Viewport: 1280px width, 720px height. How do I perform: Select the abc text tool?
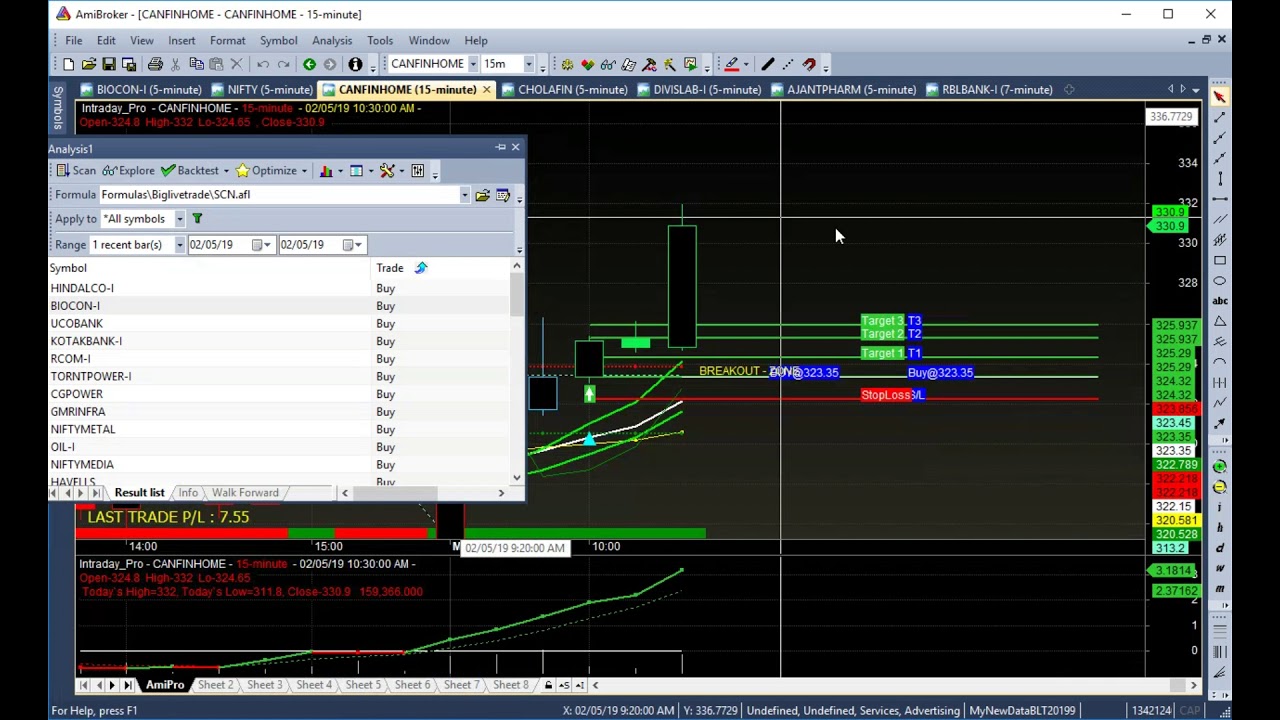coord(1220,301)
